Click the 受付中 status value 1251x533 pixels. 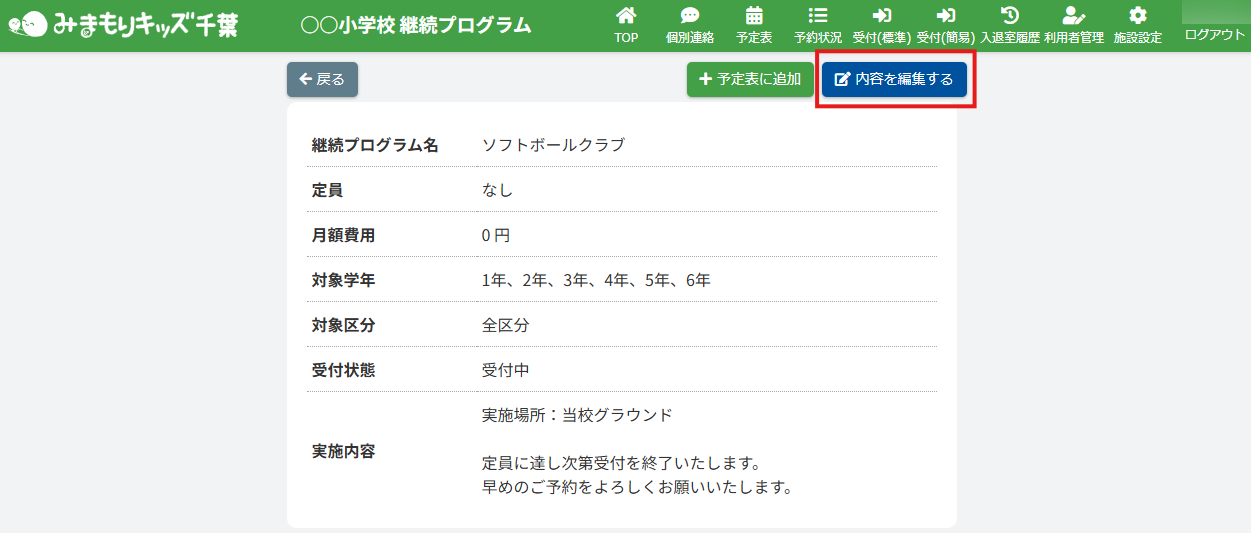[x=506, y=370]
